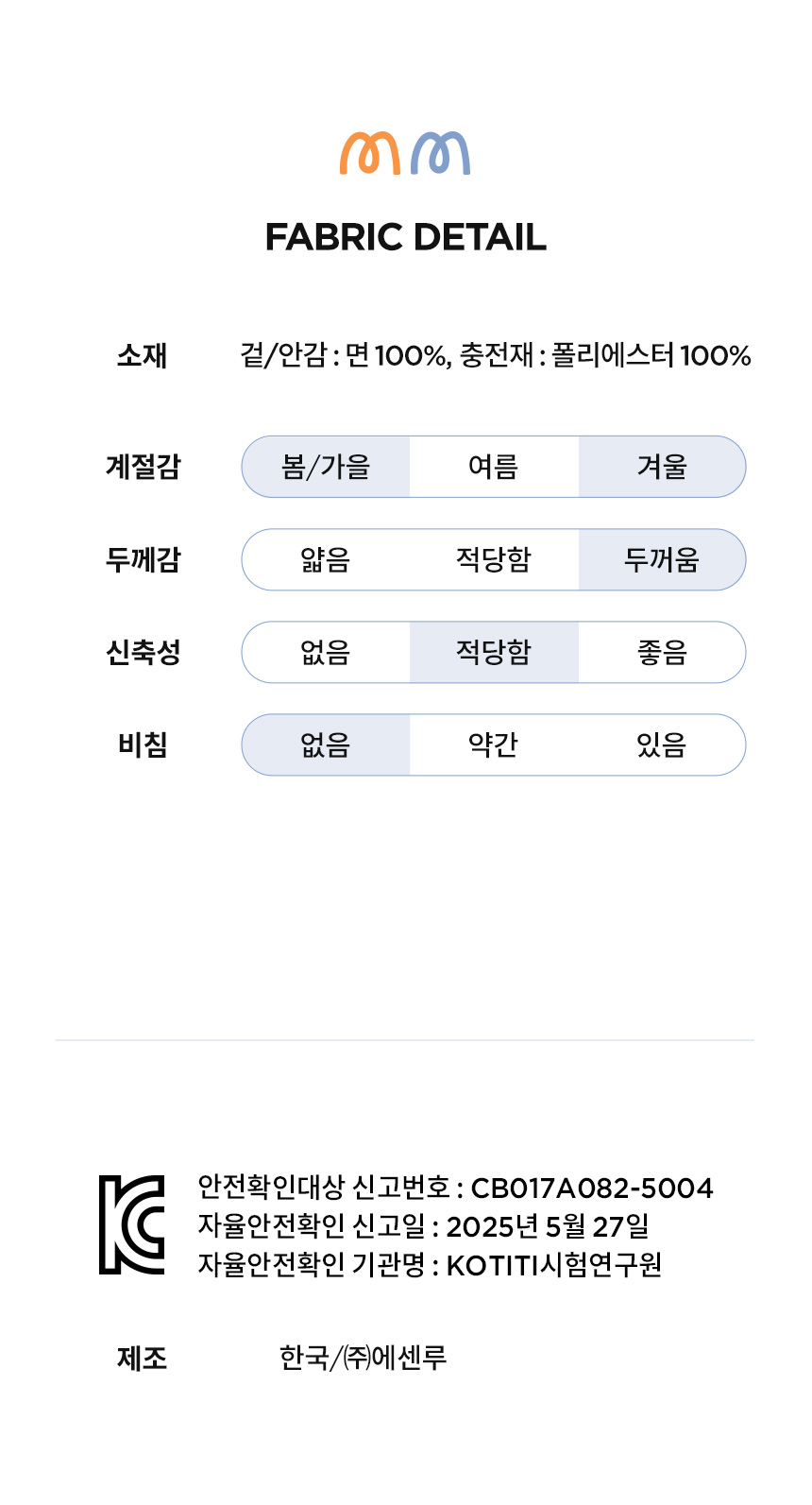Pick 없음 in the 비침 row
812x1505 pixels.
[x=326, y=744]
